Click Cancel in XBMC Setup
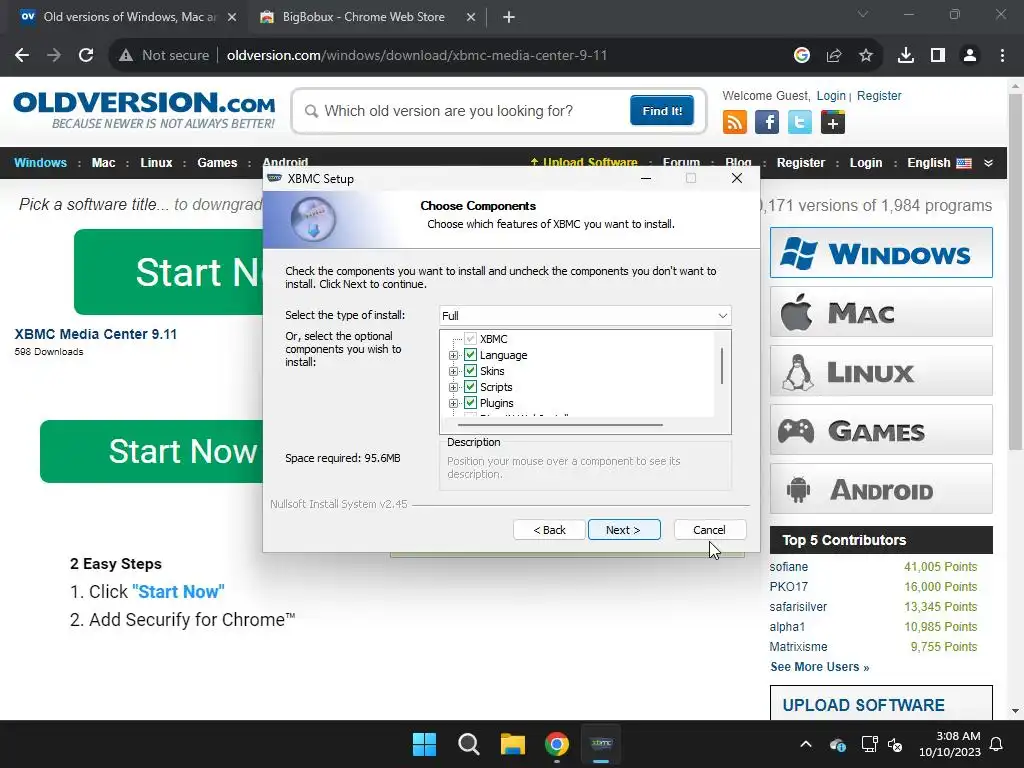This screenshot has width=1024, height=768. point(709,530)
